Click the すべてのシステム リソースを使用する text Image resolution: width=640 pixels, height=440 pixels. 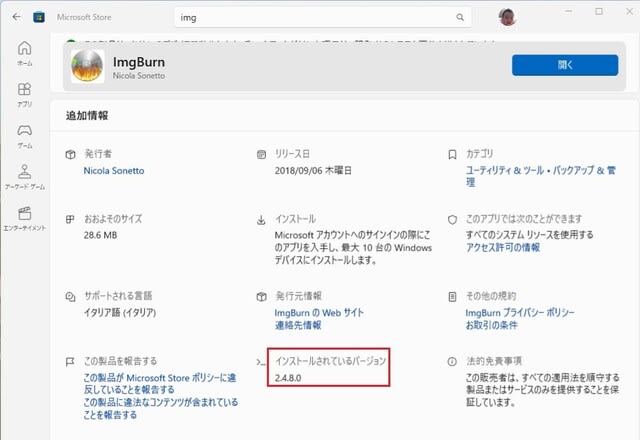pyautogui.click(x=530, y=235)
